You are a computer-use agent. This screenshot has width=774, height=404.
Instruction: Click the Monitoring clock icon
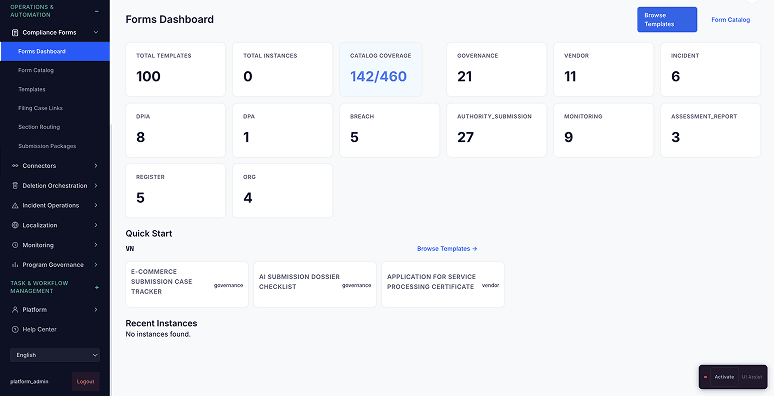(x=14, y=245)
